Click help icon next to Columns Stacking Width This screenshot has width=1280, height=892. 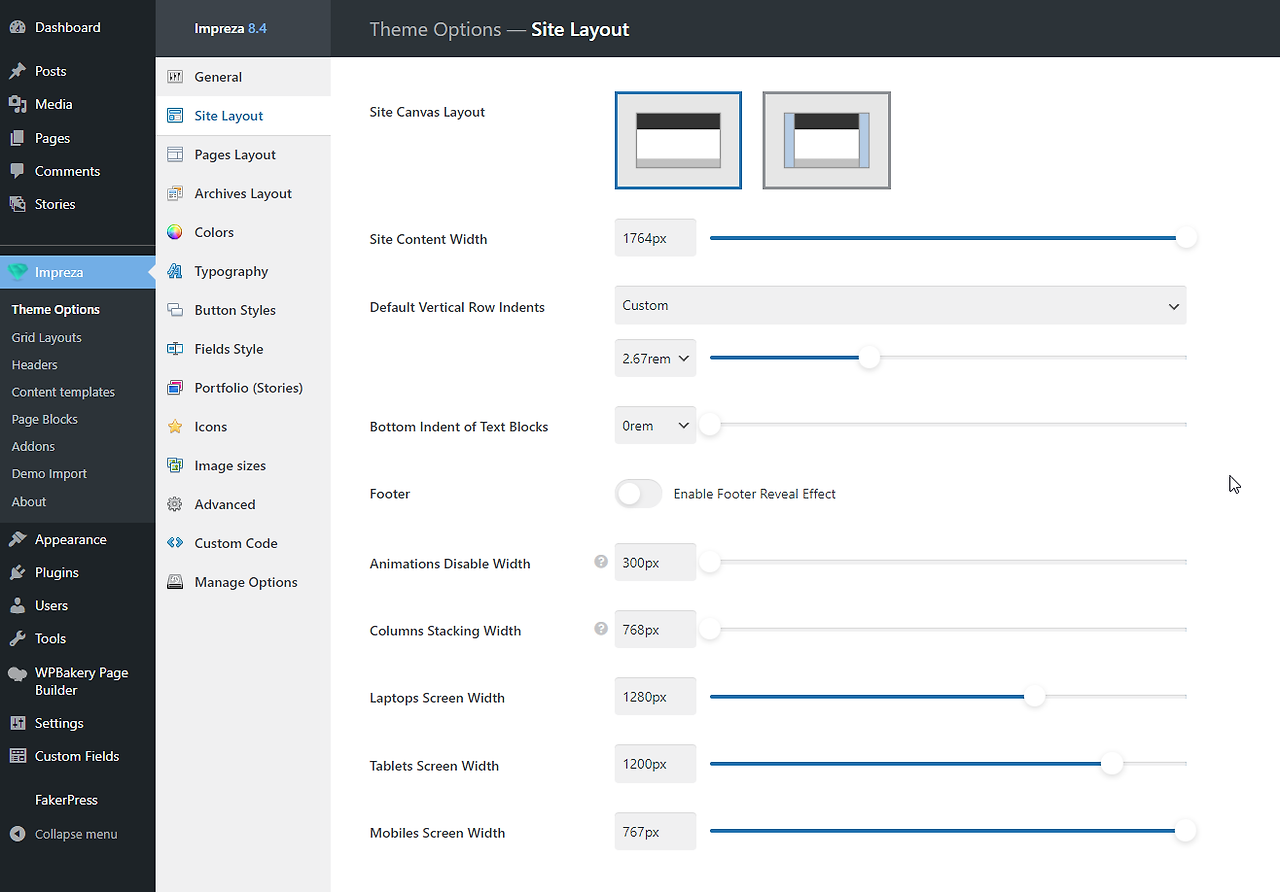point(601,629)
